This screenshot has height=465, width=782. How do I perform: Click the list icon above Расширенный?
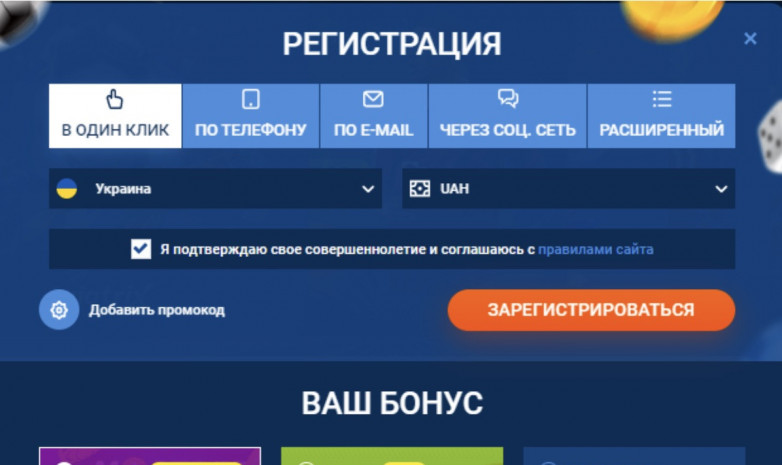(x=662, y=99)
